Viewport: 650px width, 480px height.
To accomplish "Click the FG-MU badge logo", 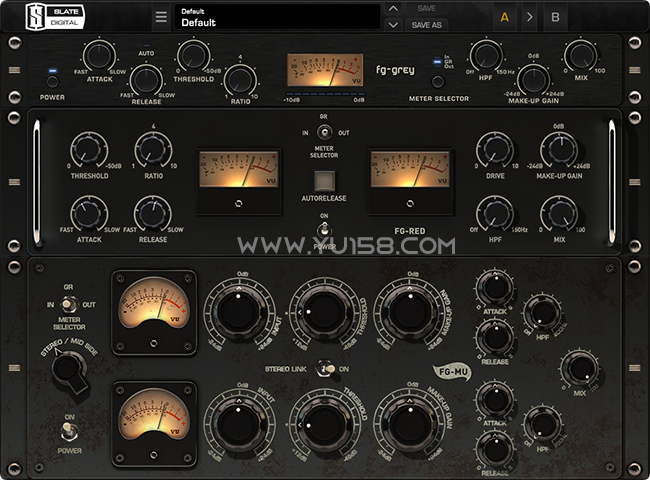I will [452, 372].
